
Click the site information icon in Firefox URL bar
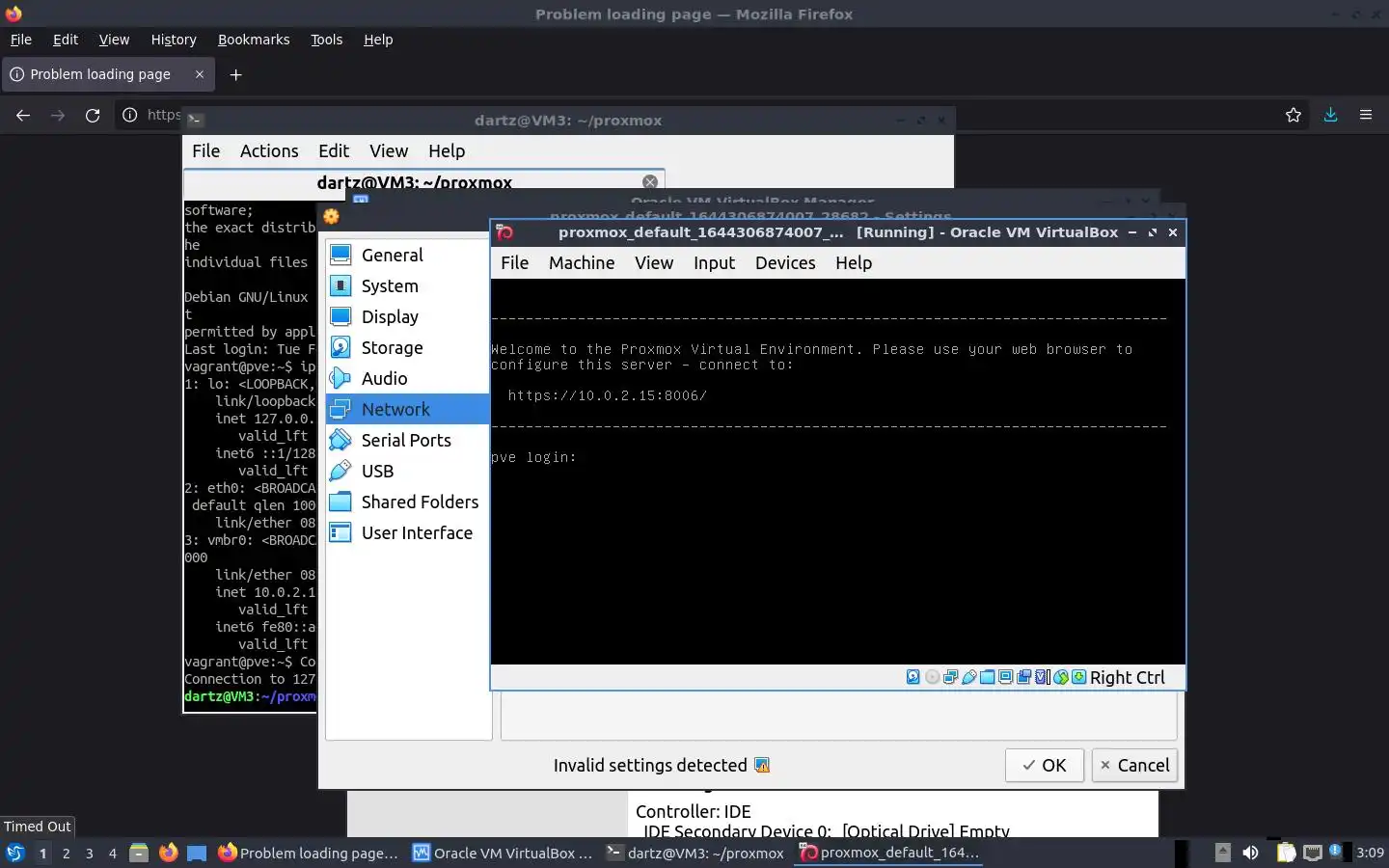pos(129,115)
